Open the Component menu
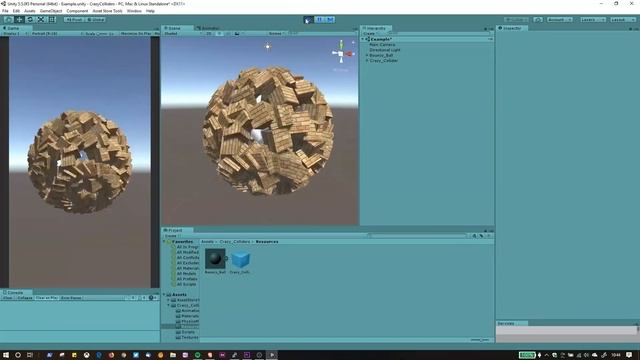Screen dimensions: 640x360 pyautogui.click(x=77, y=11)
